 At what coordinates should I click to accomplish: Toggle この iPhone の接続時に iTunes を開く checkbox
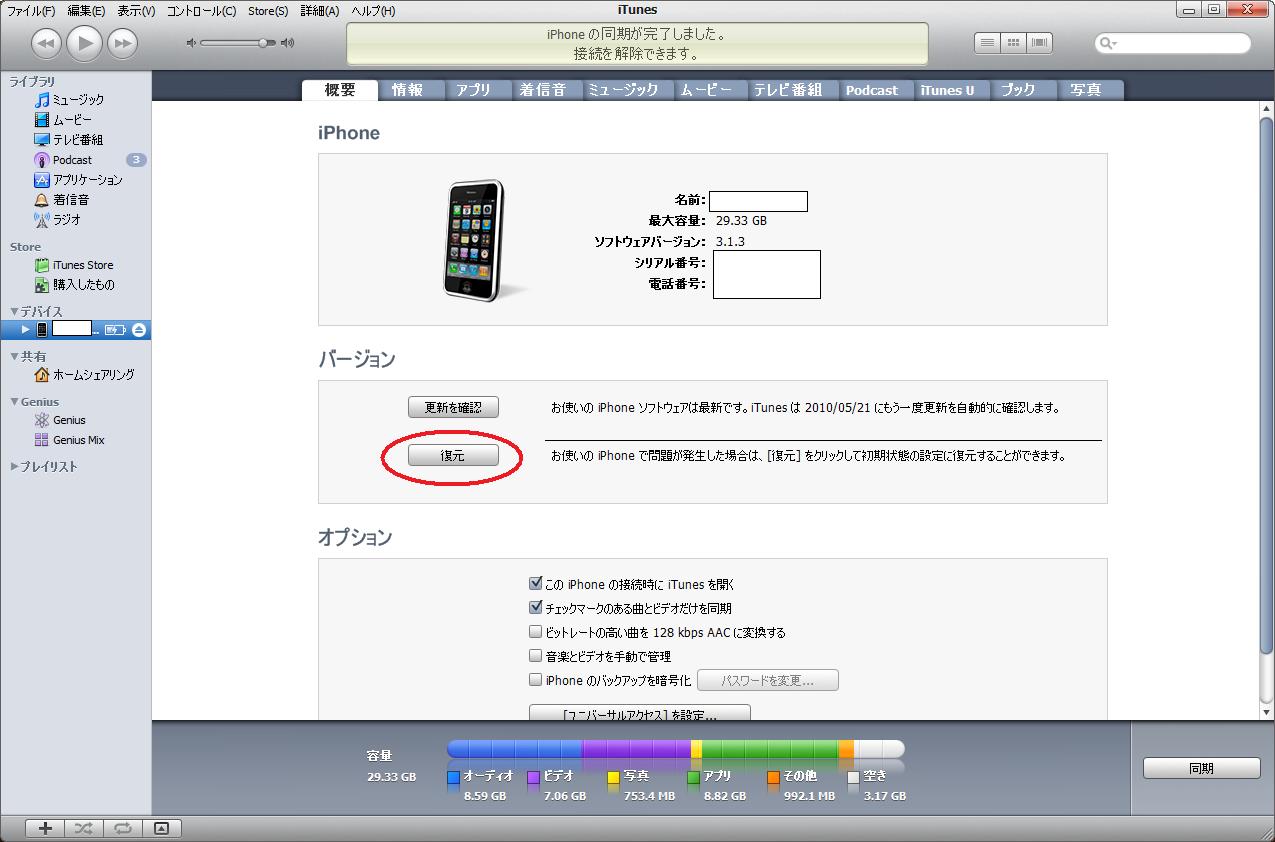click(536, 584)
